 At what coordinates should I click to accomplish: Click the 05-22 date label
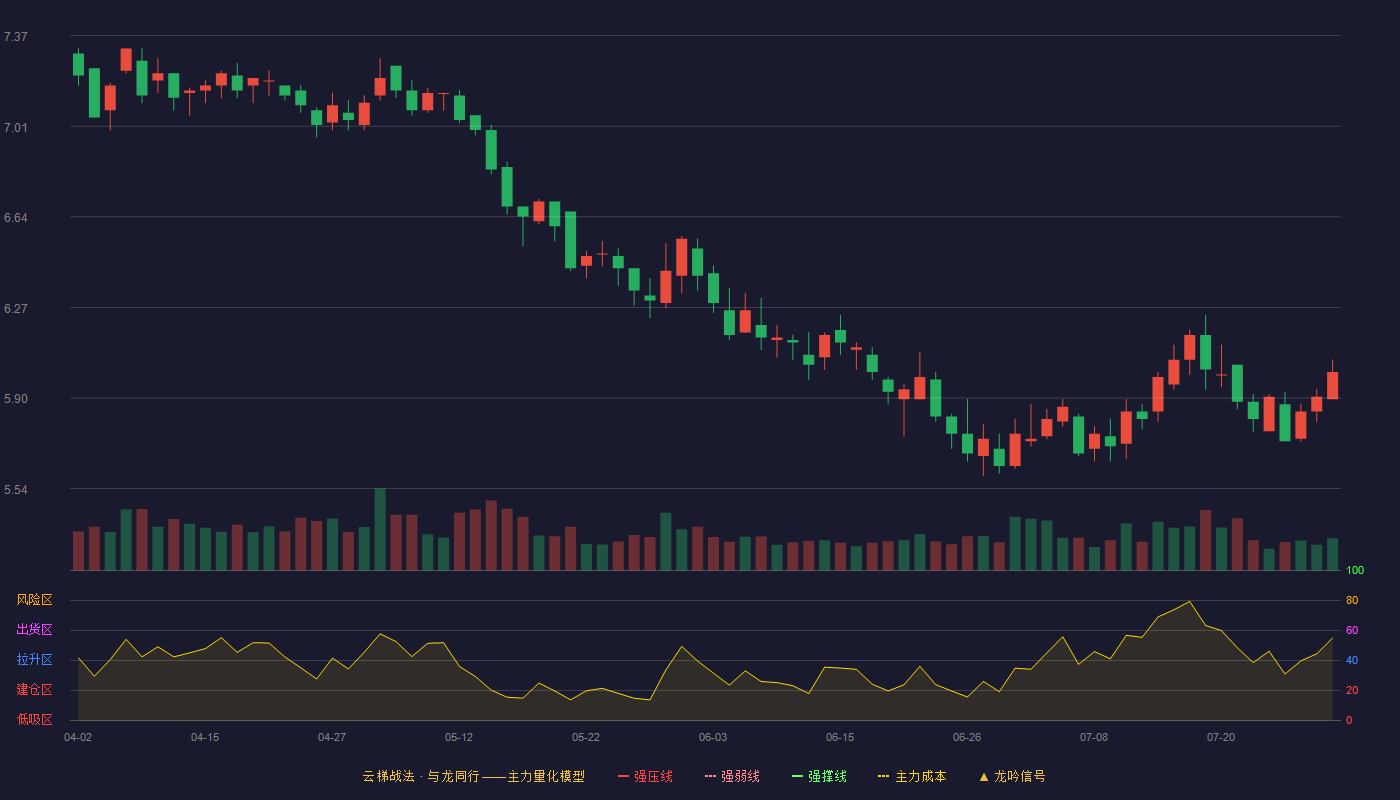(586, 737)
